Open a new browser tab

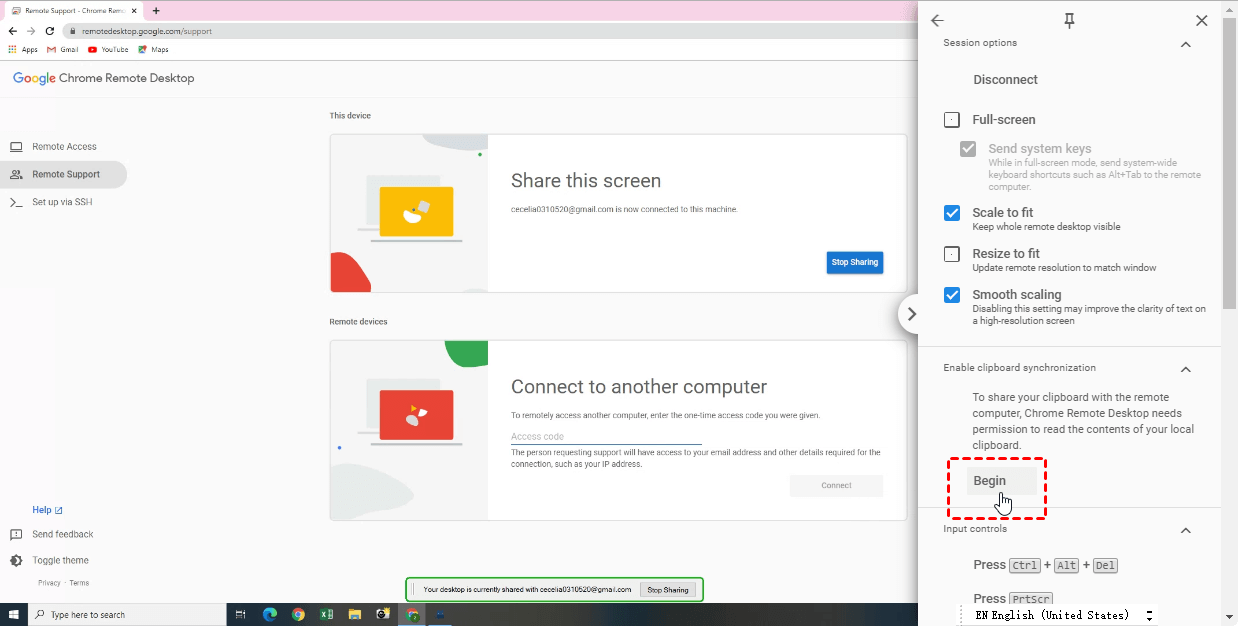pyautogui.click(x=156, y=10)
